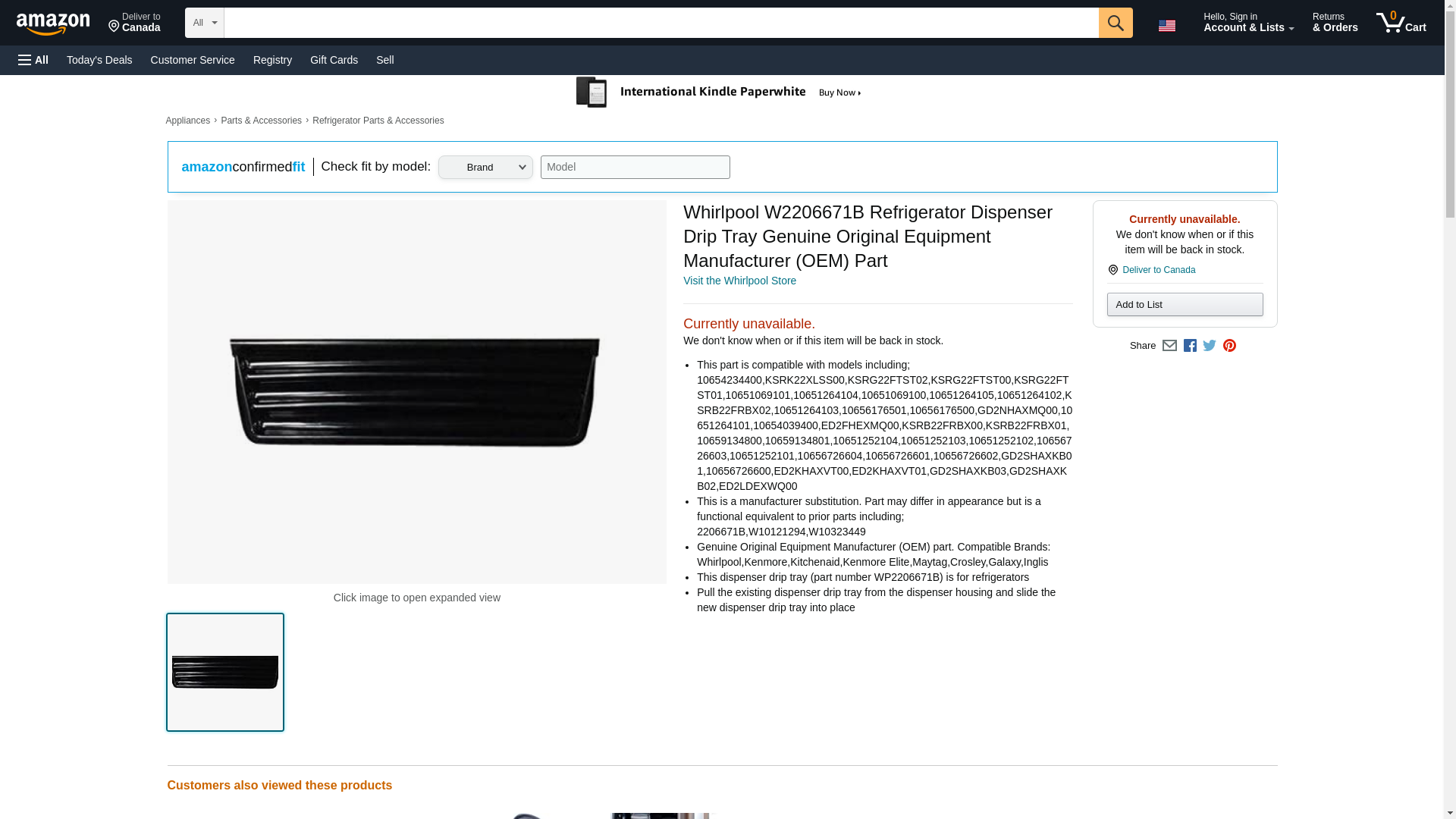Expand the All search category dropdown

pyautogui.click(x=204, y=23)
